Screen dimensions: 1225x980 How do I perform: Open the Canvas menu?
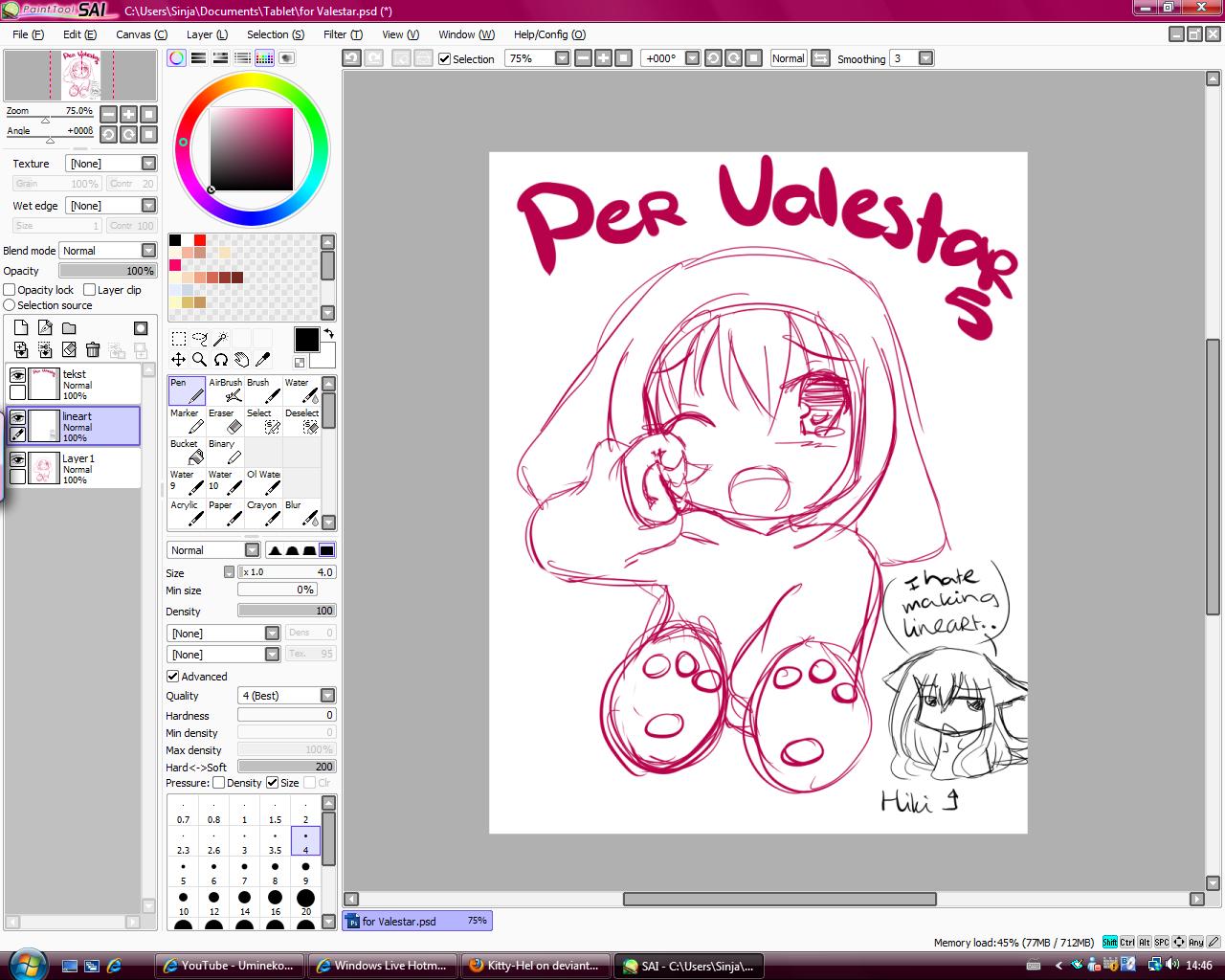click(141, 34)
